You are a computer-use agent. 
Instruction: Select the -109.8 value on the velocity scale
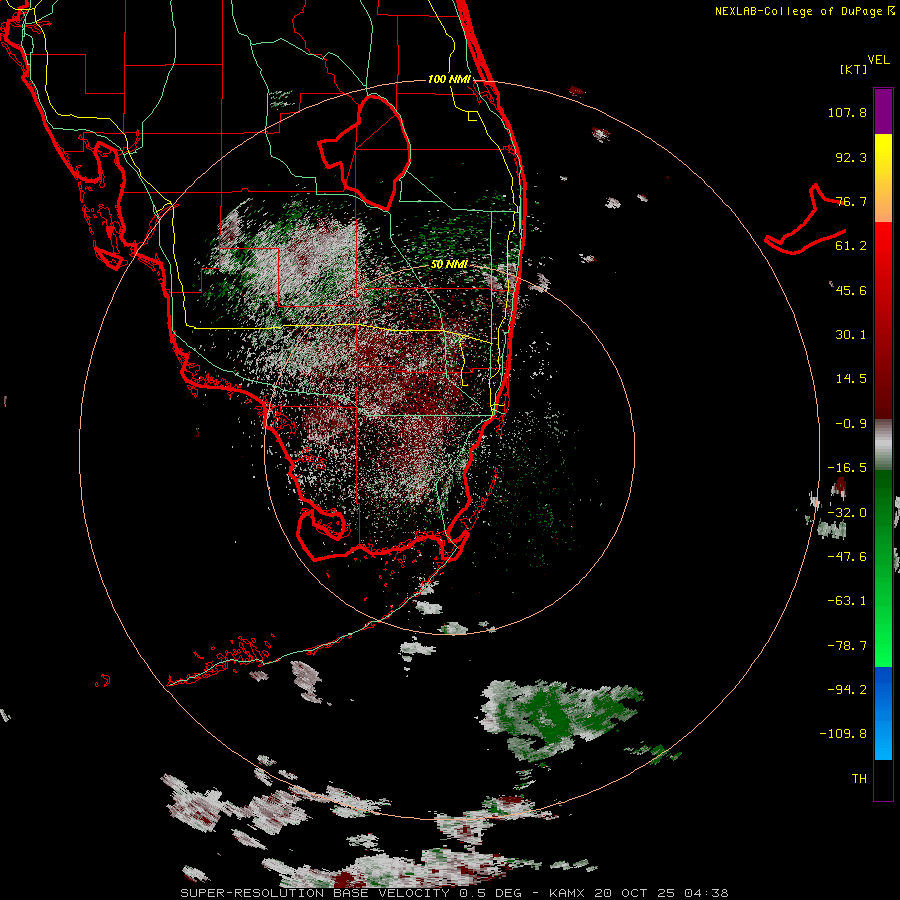tap(843, 734)
